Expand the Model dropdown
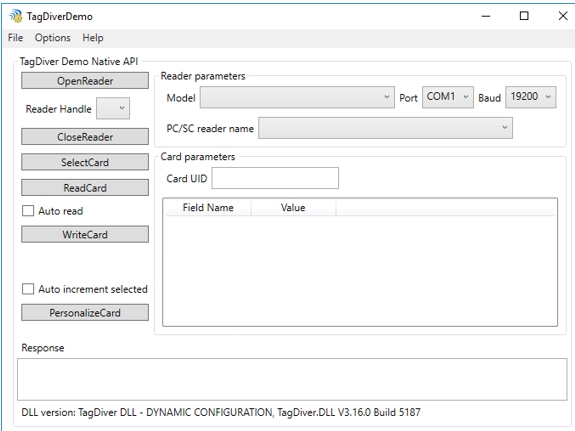The image size is (575, 431). pyautogui.click(x=297, y=97)
